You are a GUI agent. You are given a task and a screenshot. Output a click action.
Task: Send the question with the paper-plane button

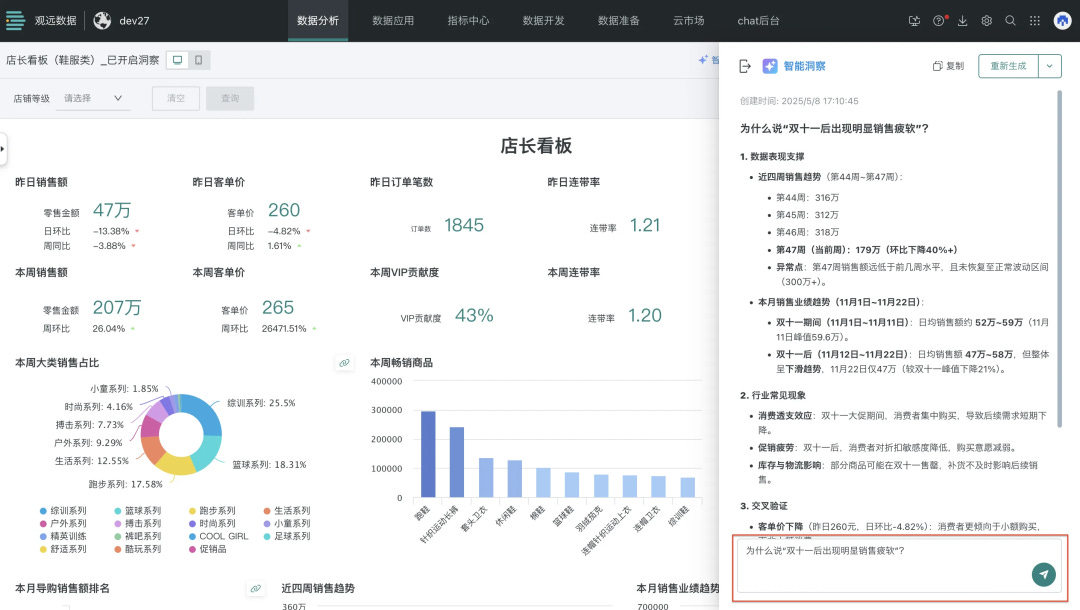pos(1043,574)
